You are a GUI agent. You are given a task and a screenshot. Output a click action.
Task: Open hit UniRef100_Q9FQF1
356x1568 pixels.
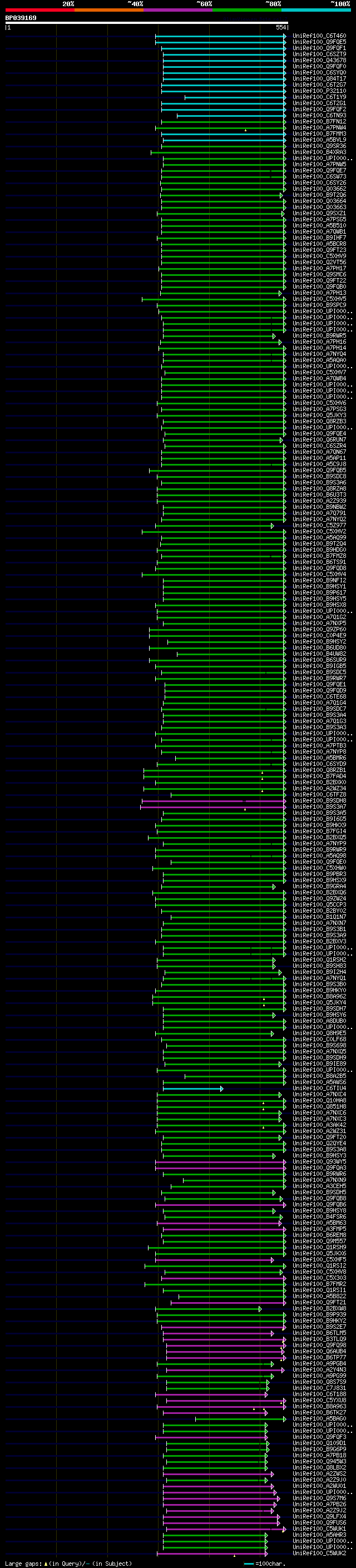pos(319,48)
